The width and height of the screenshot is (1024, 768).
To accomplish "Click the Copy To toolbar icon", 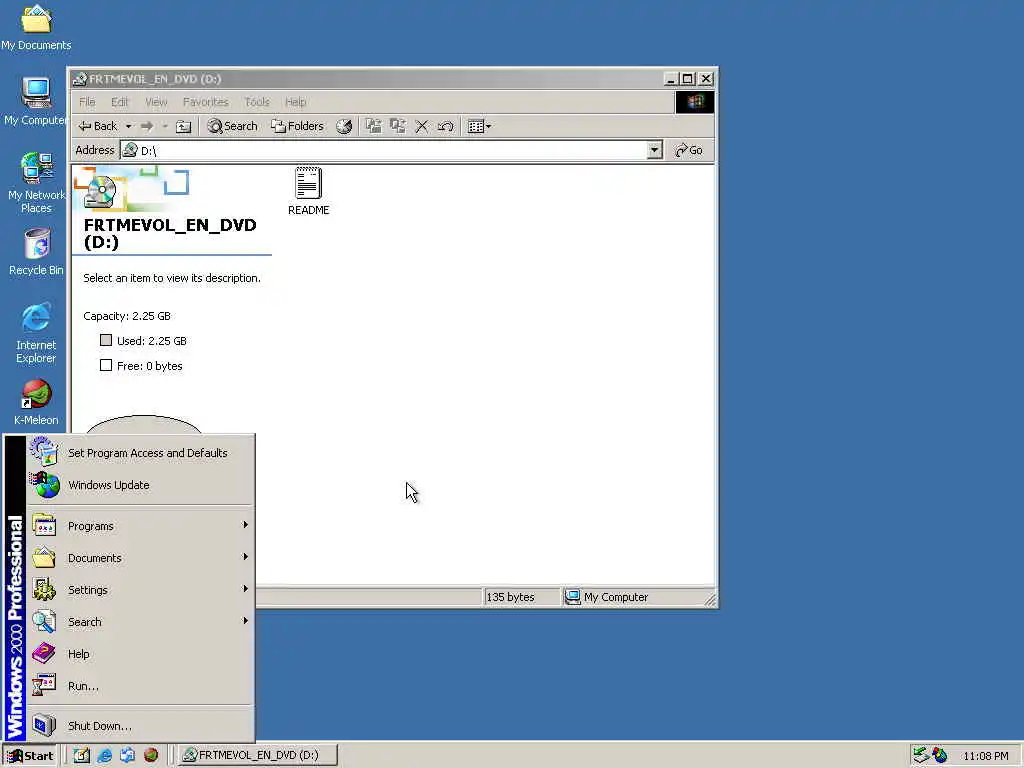I will point(398,126).
